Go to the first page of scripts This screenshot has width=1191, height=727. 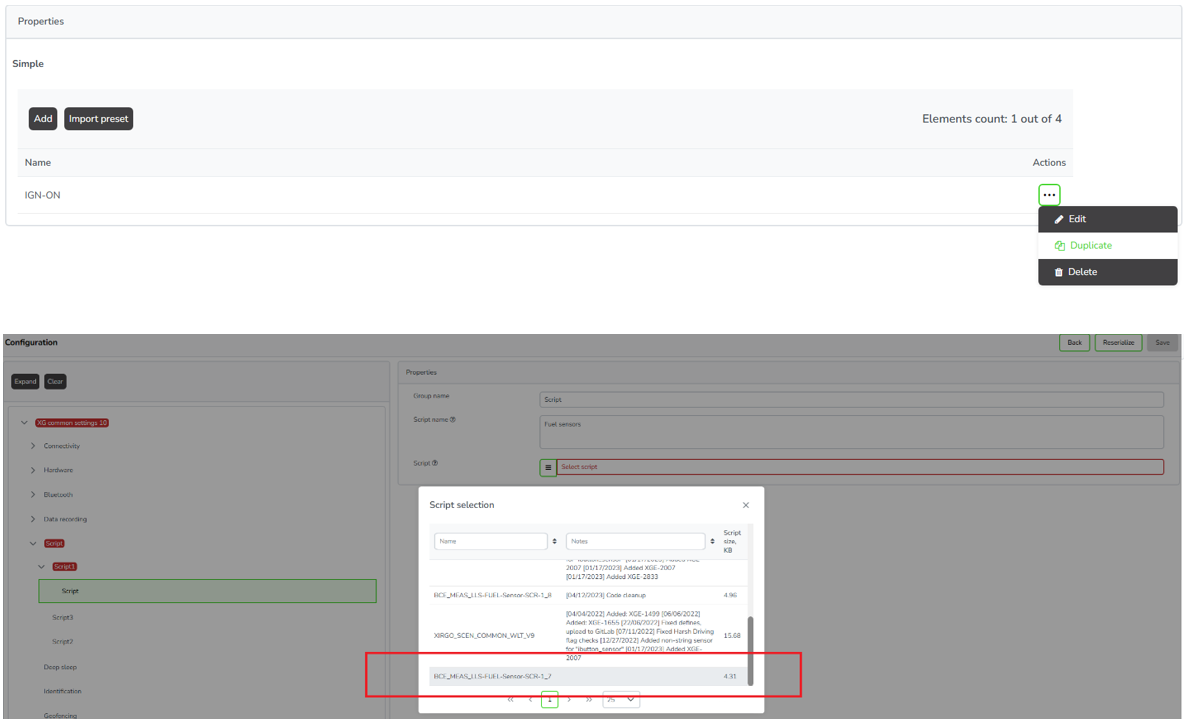(510, 700)
